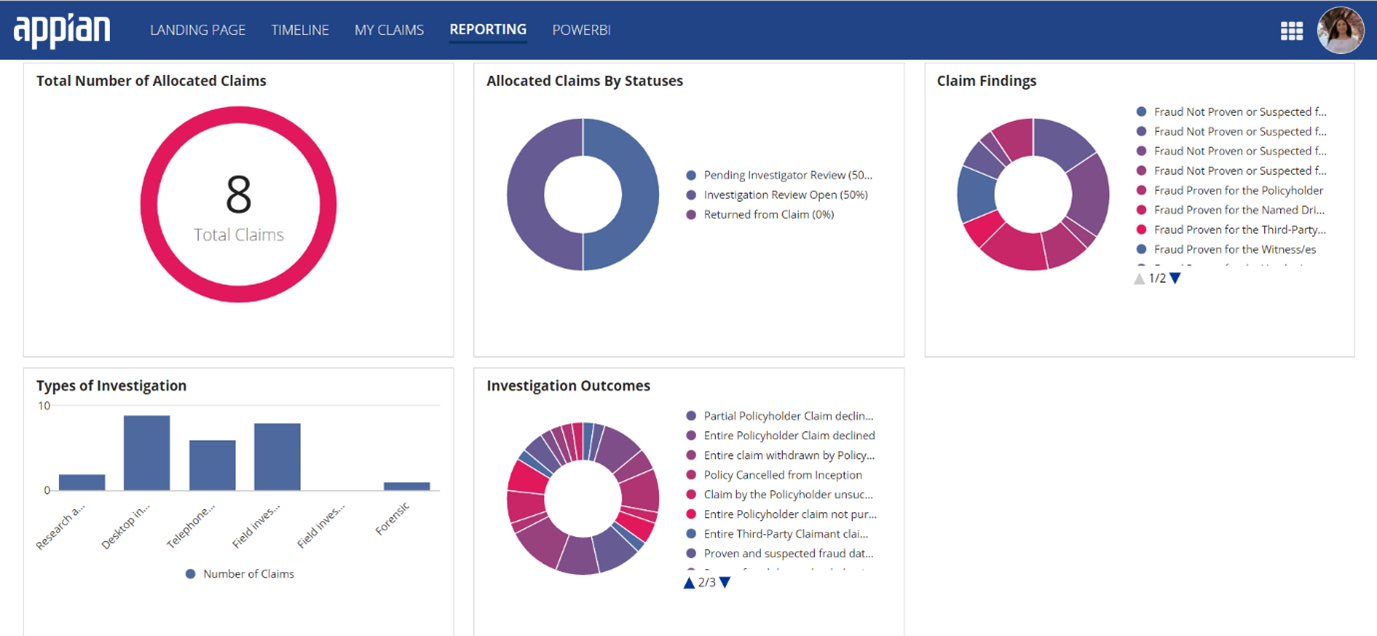Click the Appian logo
Screen dimensions: 1377x636
(x=62, y=30)
